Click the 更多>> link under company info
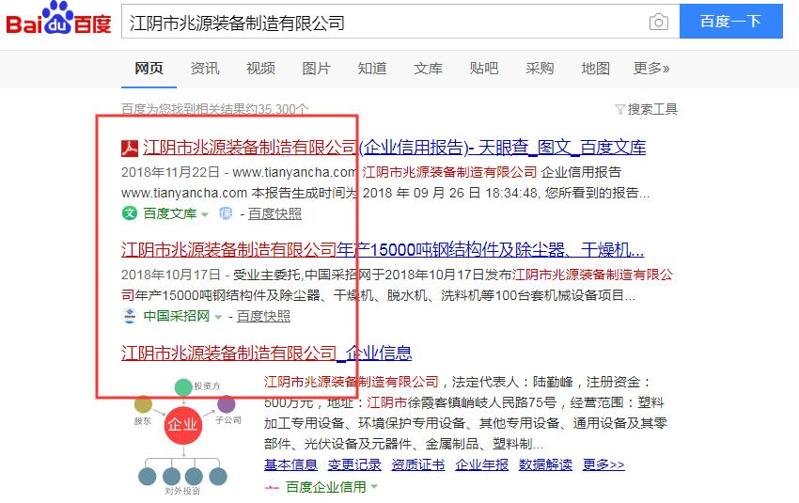Image resolution: width=799 pixels, height=503 pixels. (x=603, y=465)
